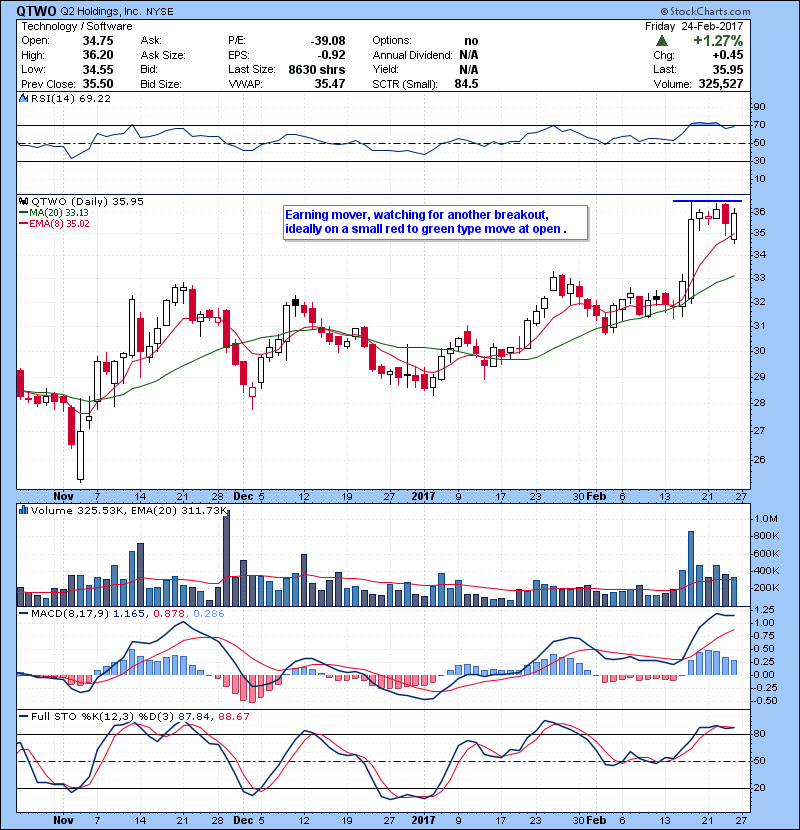
Task: Click the green up-arrow change indicator
Action: pyautogui.click(x=661, y=41)
